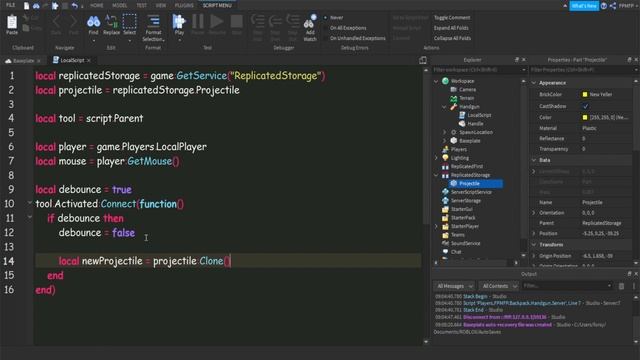
Task: Expand the Lighting node
Action: [x=436, y=158]
